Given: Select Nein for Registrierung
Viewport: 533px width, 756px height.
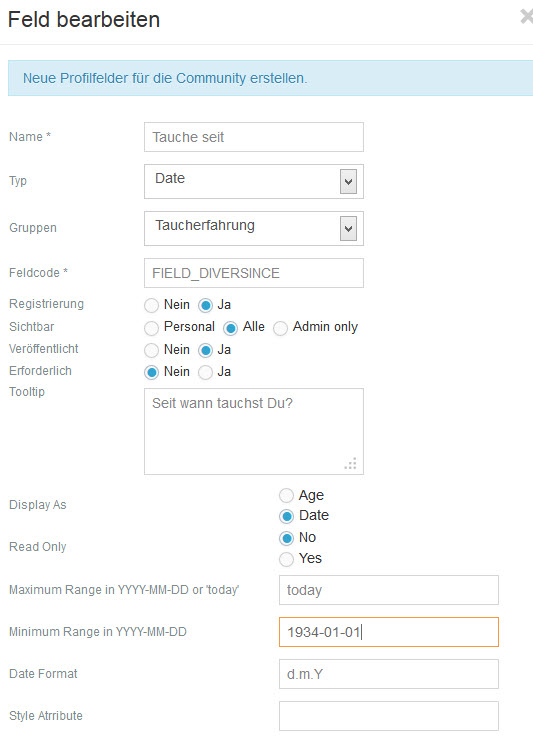Looking at the screenshot, I should pos(151,305).
